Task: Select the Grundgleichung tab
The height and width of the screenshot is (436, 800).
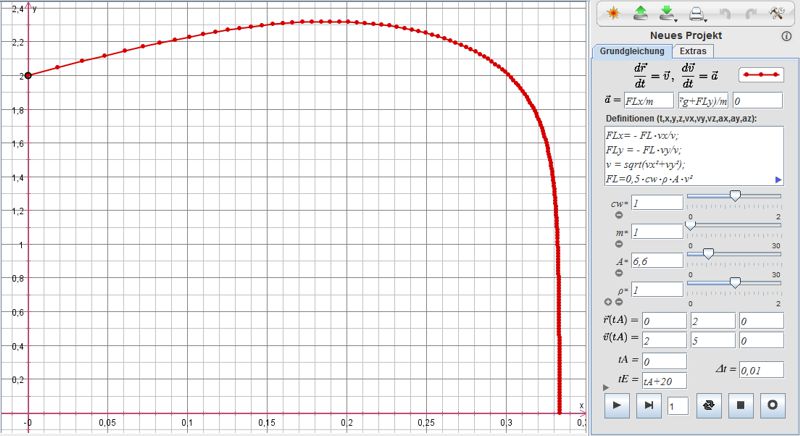Action: click(632, 51)
